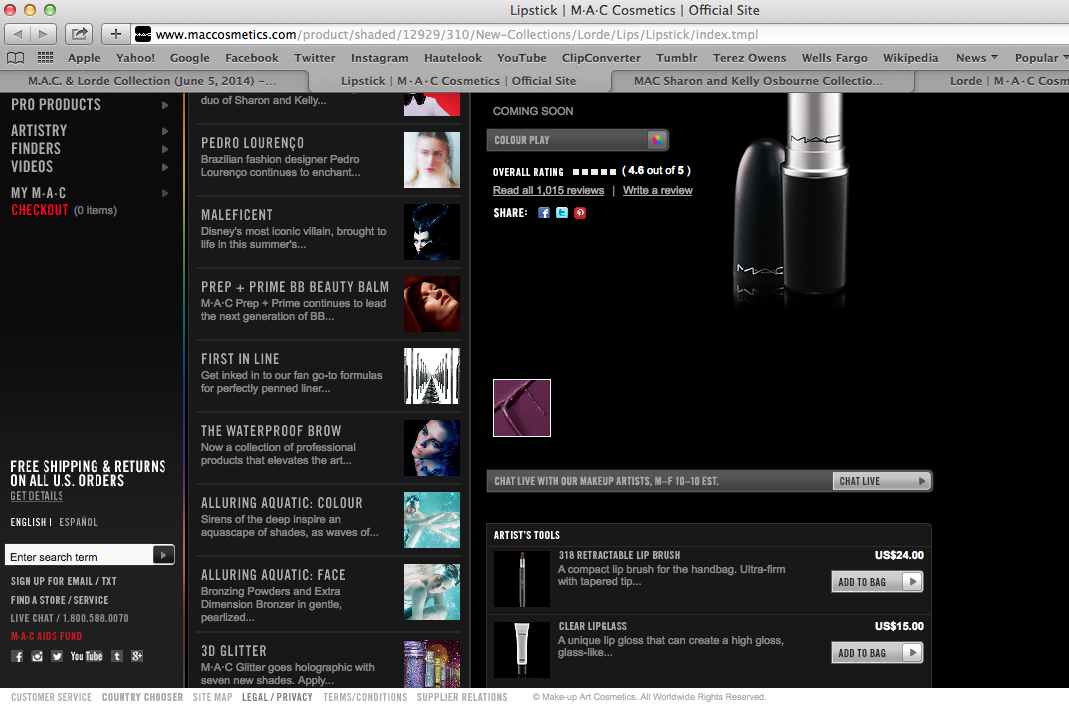Open the Waterproof Brow collection thumbnail

point(432,448)
